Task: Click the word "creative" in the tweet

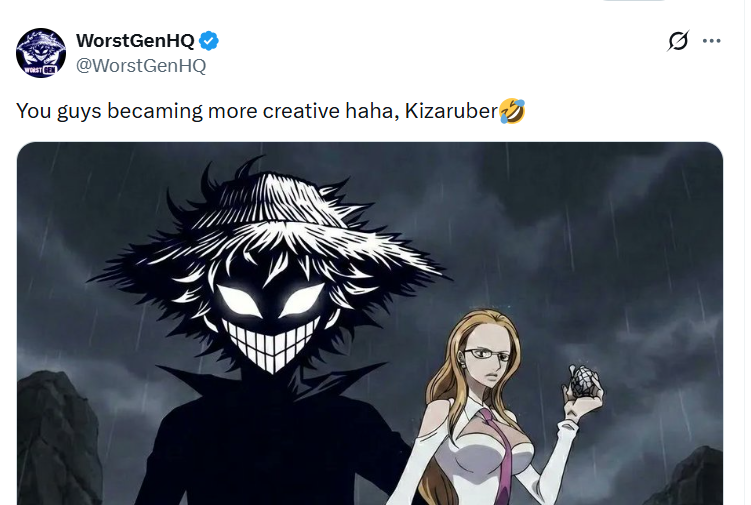Action: pyautogui.click(x=304, y=110)
